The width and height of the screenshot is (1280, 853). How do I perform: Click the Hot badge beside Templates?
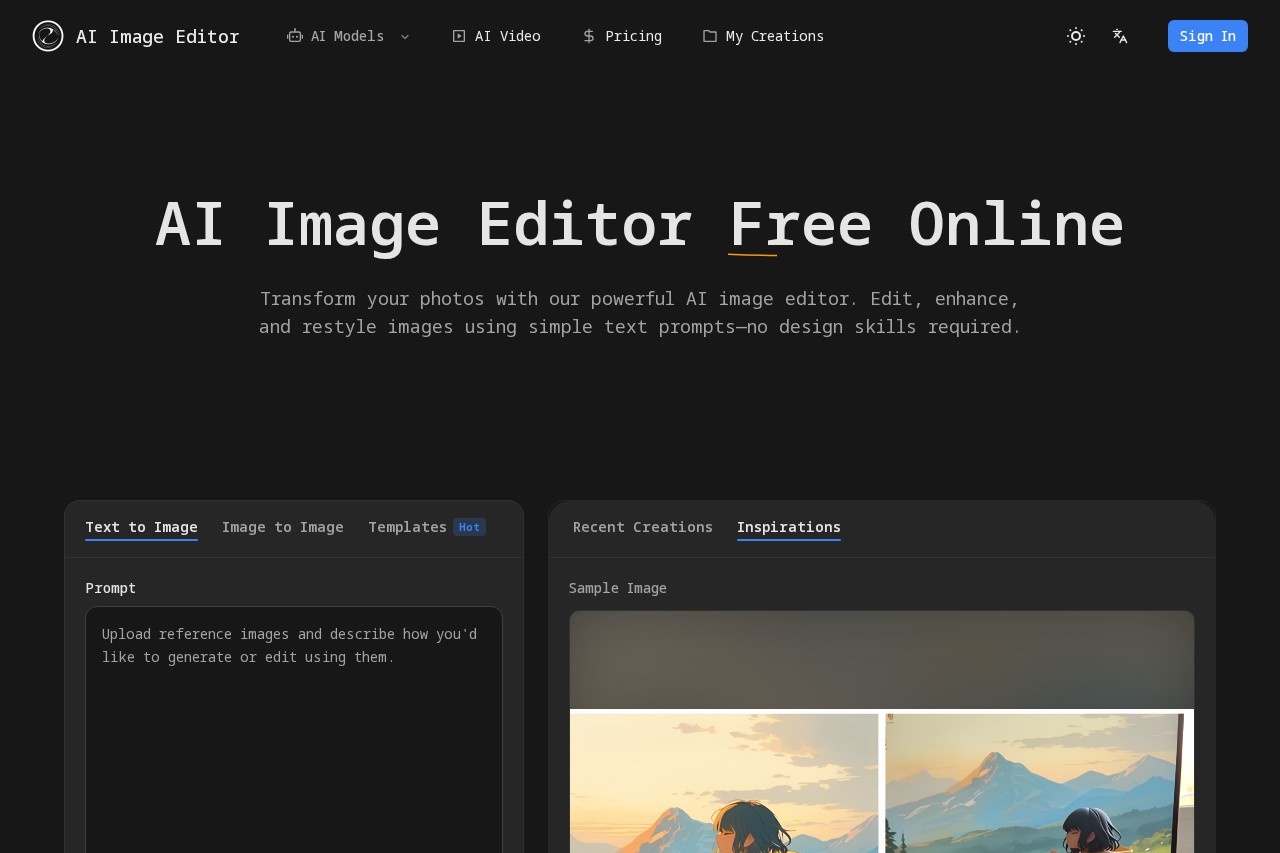coord(469,527)
